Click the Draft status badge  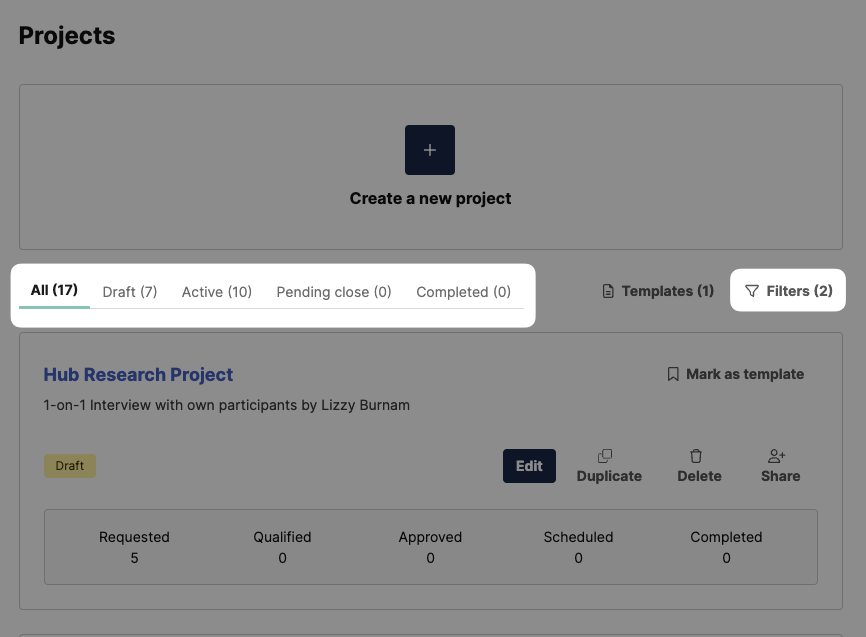[x=70, y=466]
